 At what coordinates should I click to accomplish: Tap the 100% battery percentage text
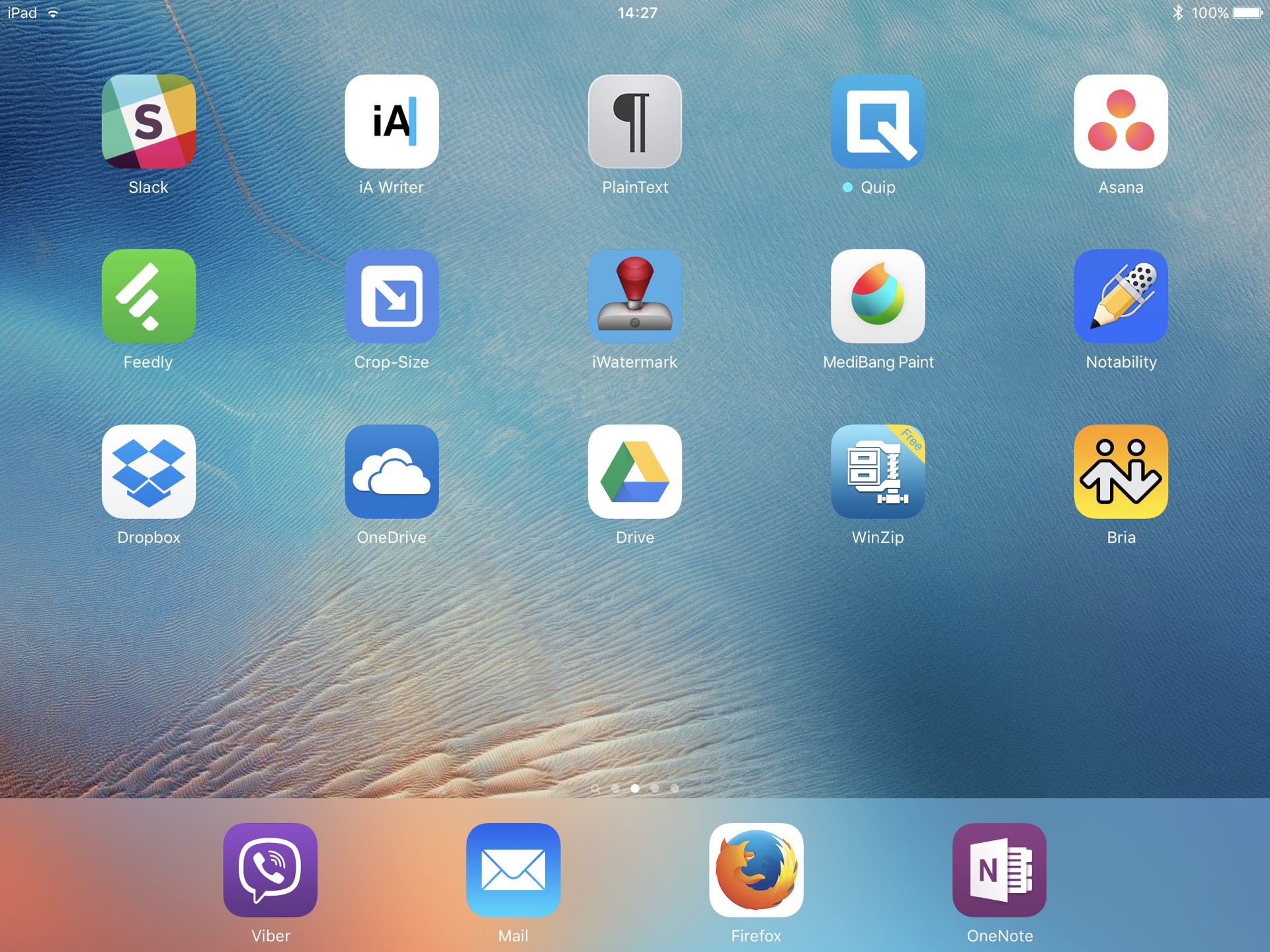tap(1210, 13)
